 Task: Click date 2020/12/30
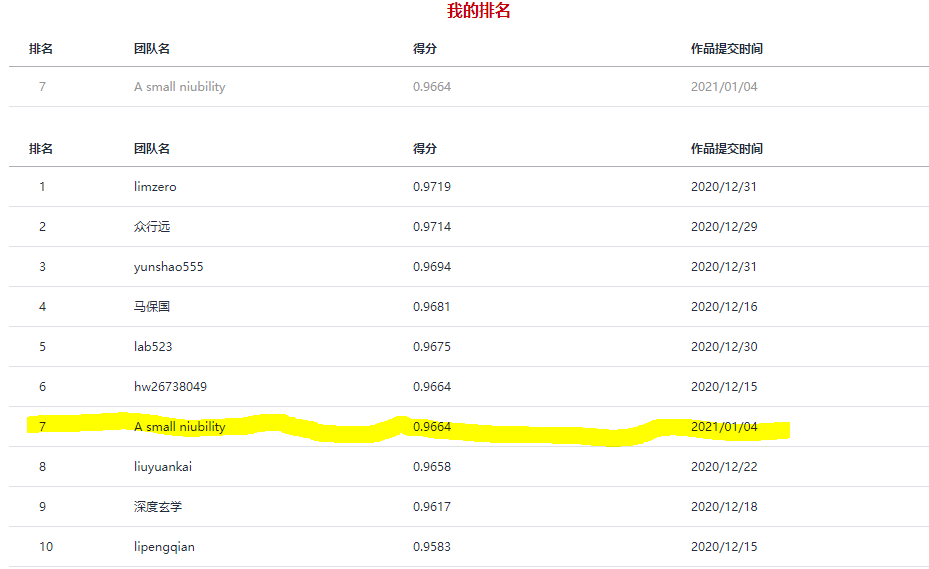click(x=724, y=347)
